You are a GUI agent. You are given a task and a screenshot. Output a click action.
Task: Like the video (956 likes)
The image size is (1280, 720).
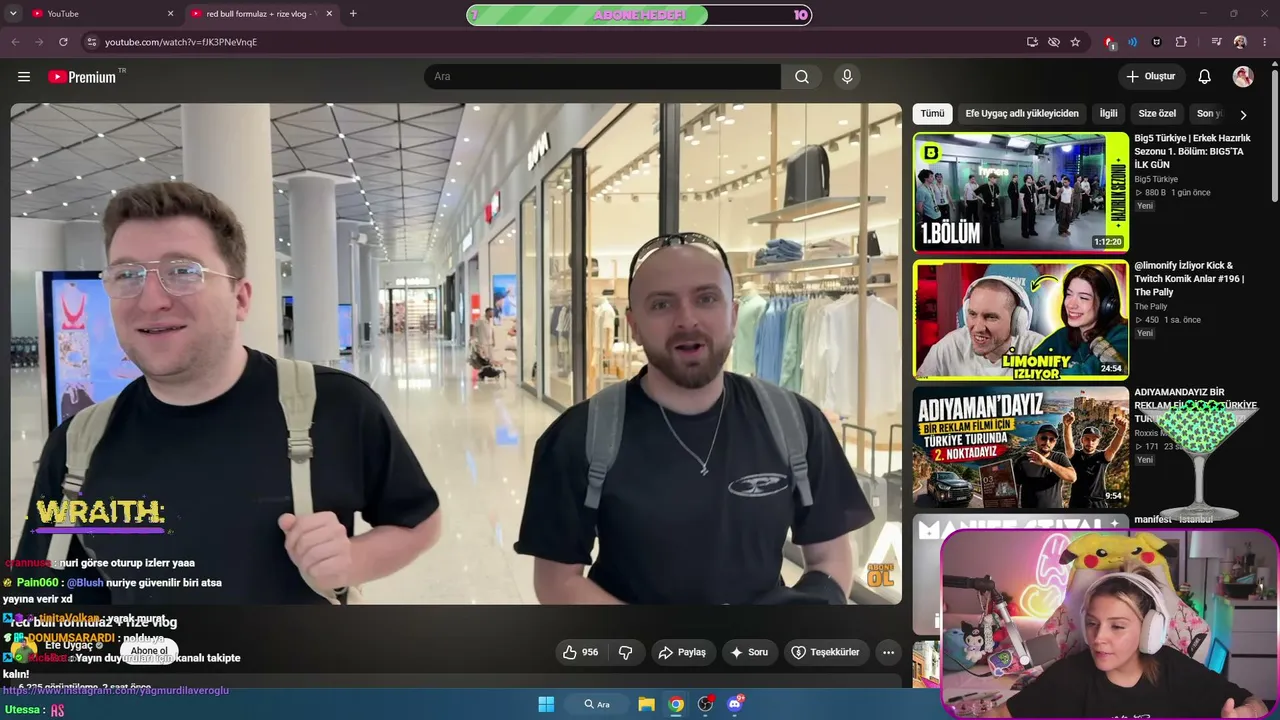pos(581,652)
